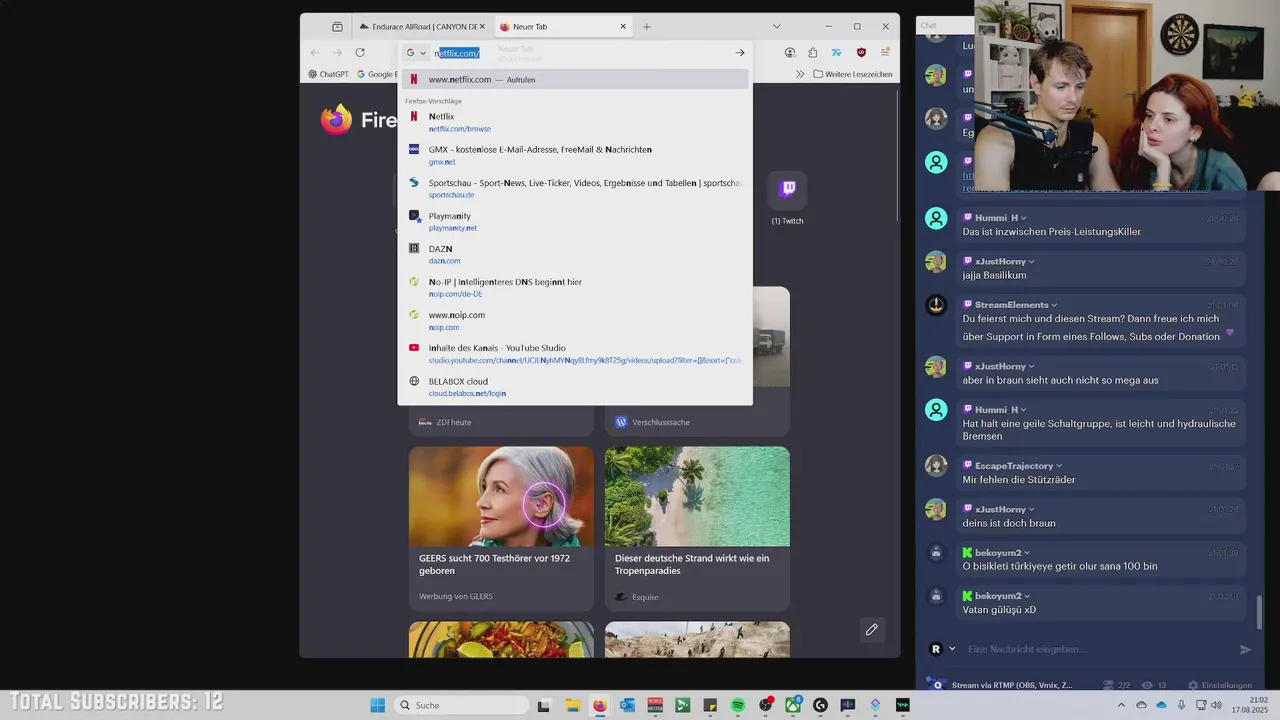The image size is (1280, 720).
Task: Select Netflix netflix.com/browse suggestion
Action: [x=575, y=122]
